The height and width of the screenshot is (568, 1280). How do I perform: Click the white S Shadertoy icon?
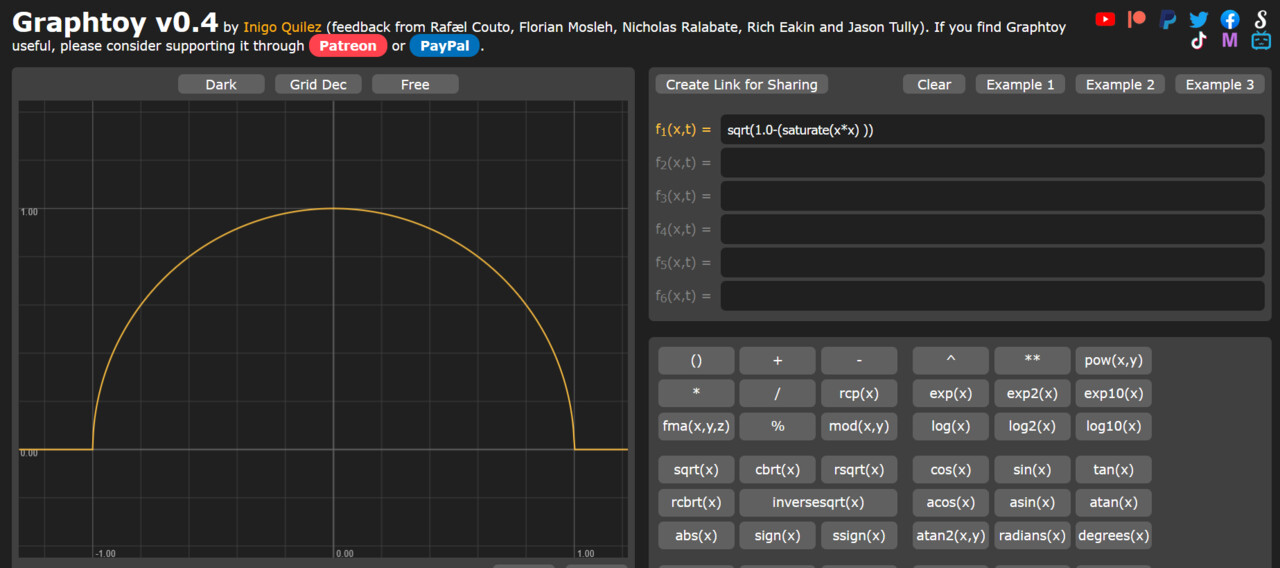pyautogui.click(x=1261, y=19)
